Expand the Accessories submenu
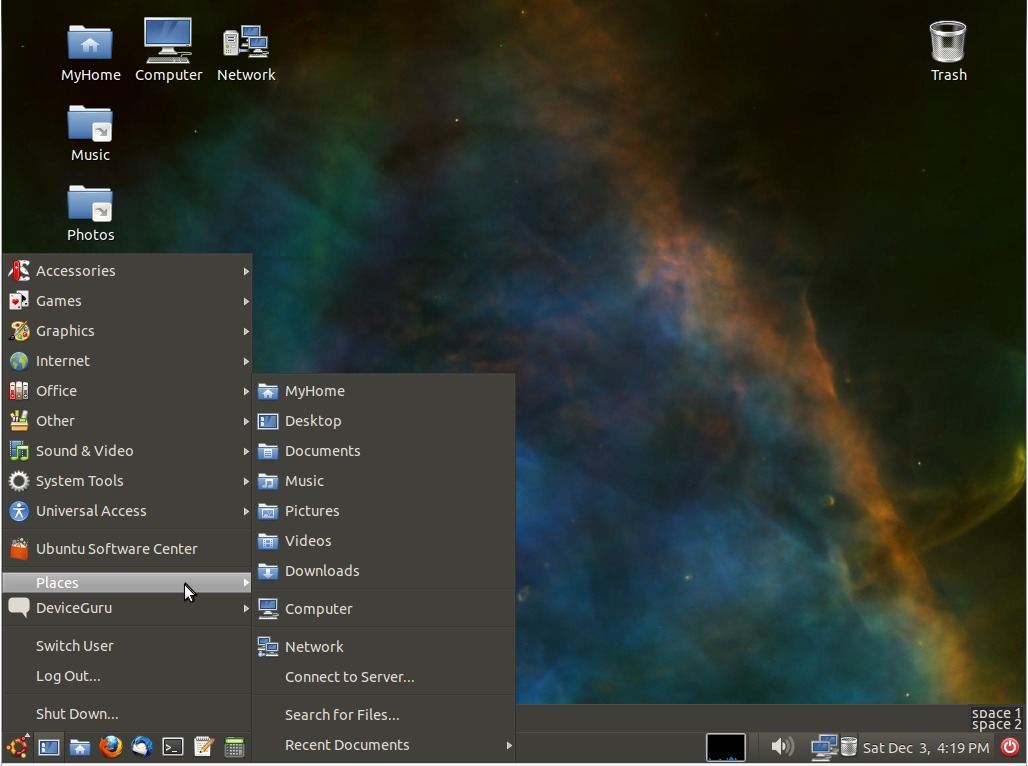 coord(127,271)
